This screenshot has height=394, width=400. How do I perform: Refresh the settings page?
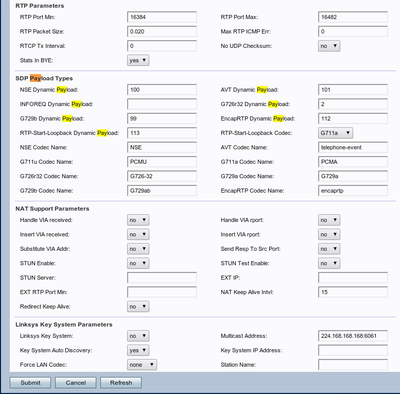[x=121, y=383]
